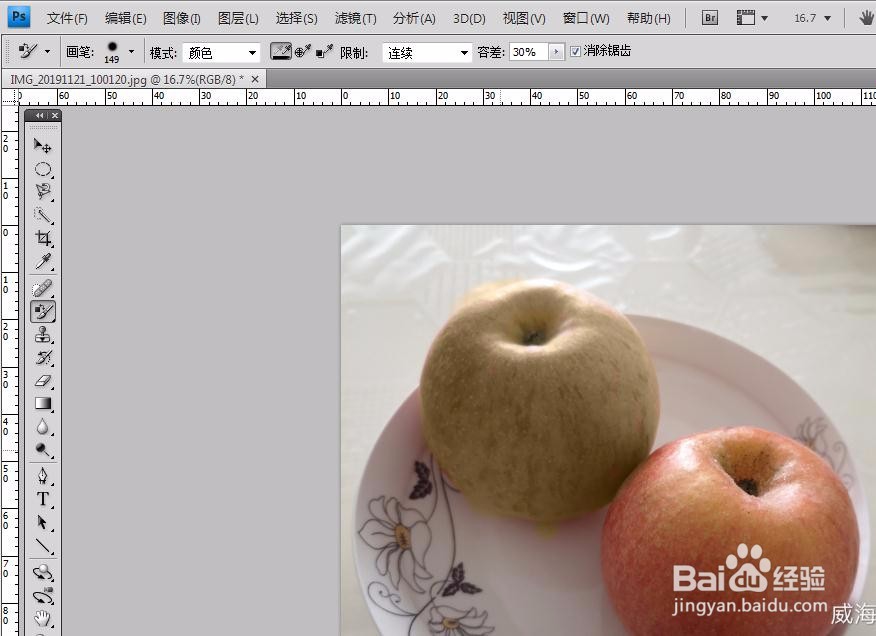Select the Clone Stamp tool
Viewport: 876px width, 636px height.
[42, 335]
